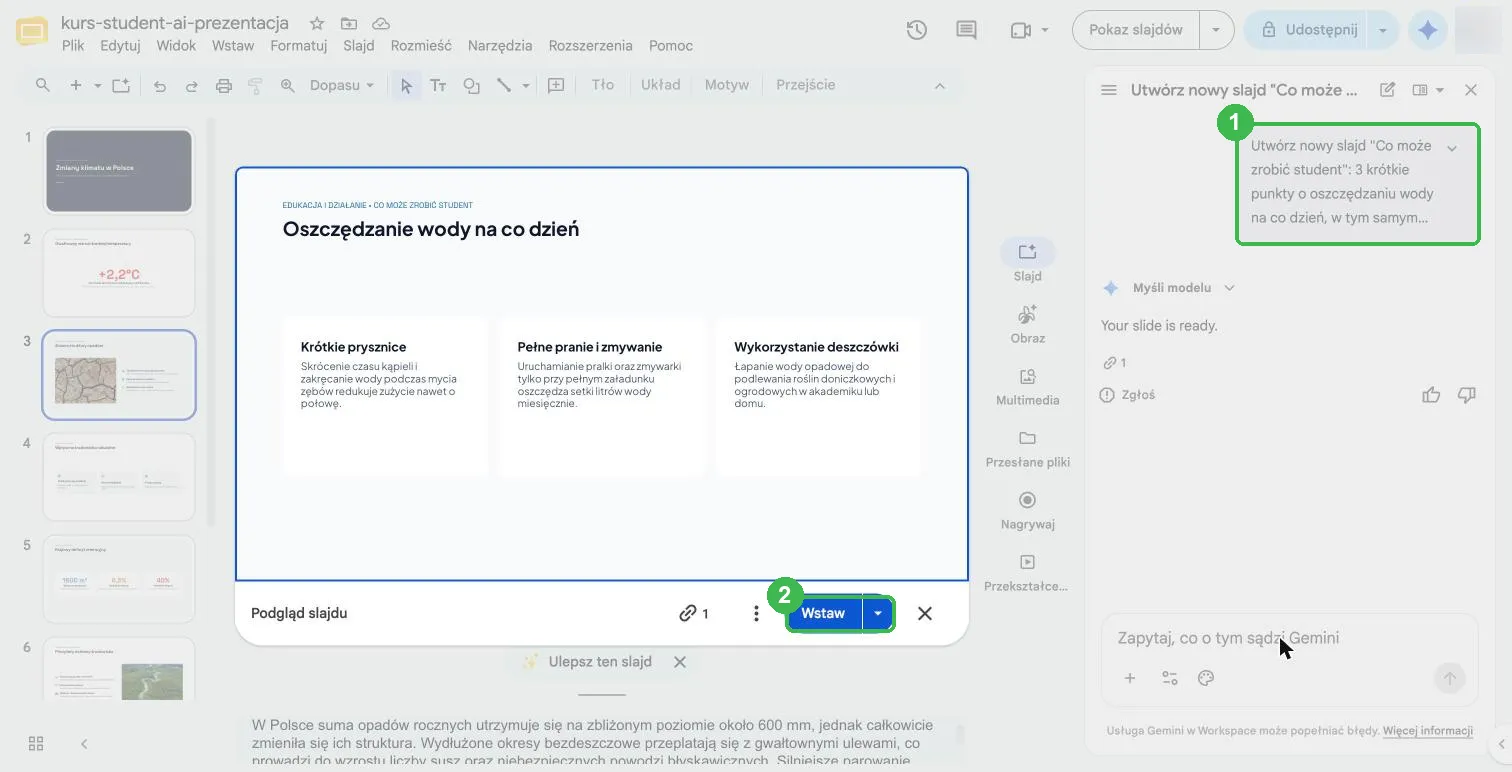This screenshot has width=1512, height=772.
Task: Select slide 2 thumbnail with +2,2°C
Action: 119,273
